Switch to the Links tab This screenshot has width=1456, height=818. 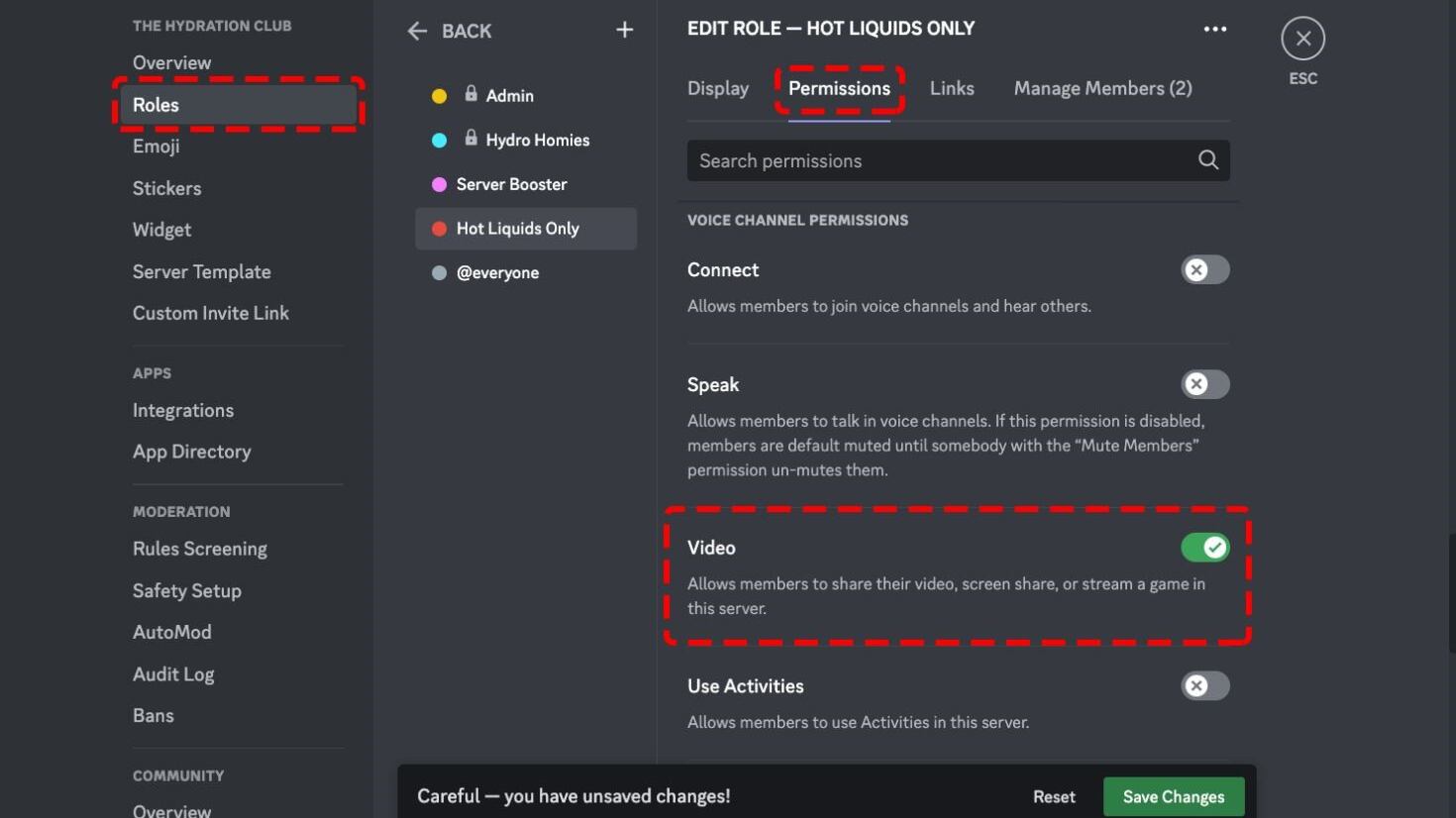pos(951,88)
